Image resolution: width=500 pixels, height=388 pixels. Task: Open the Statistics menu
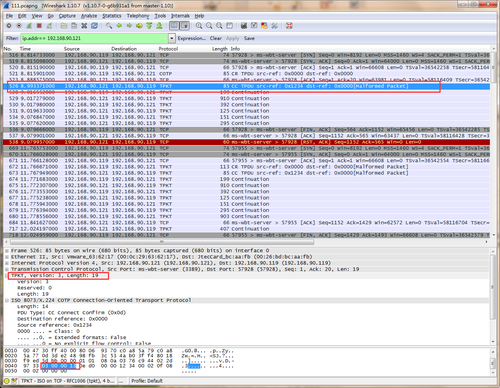[112, 16]
